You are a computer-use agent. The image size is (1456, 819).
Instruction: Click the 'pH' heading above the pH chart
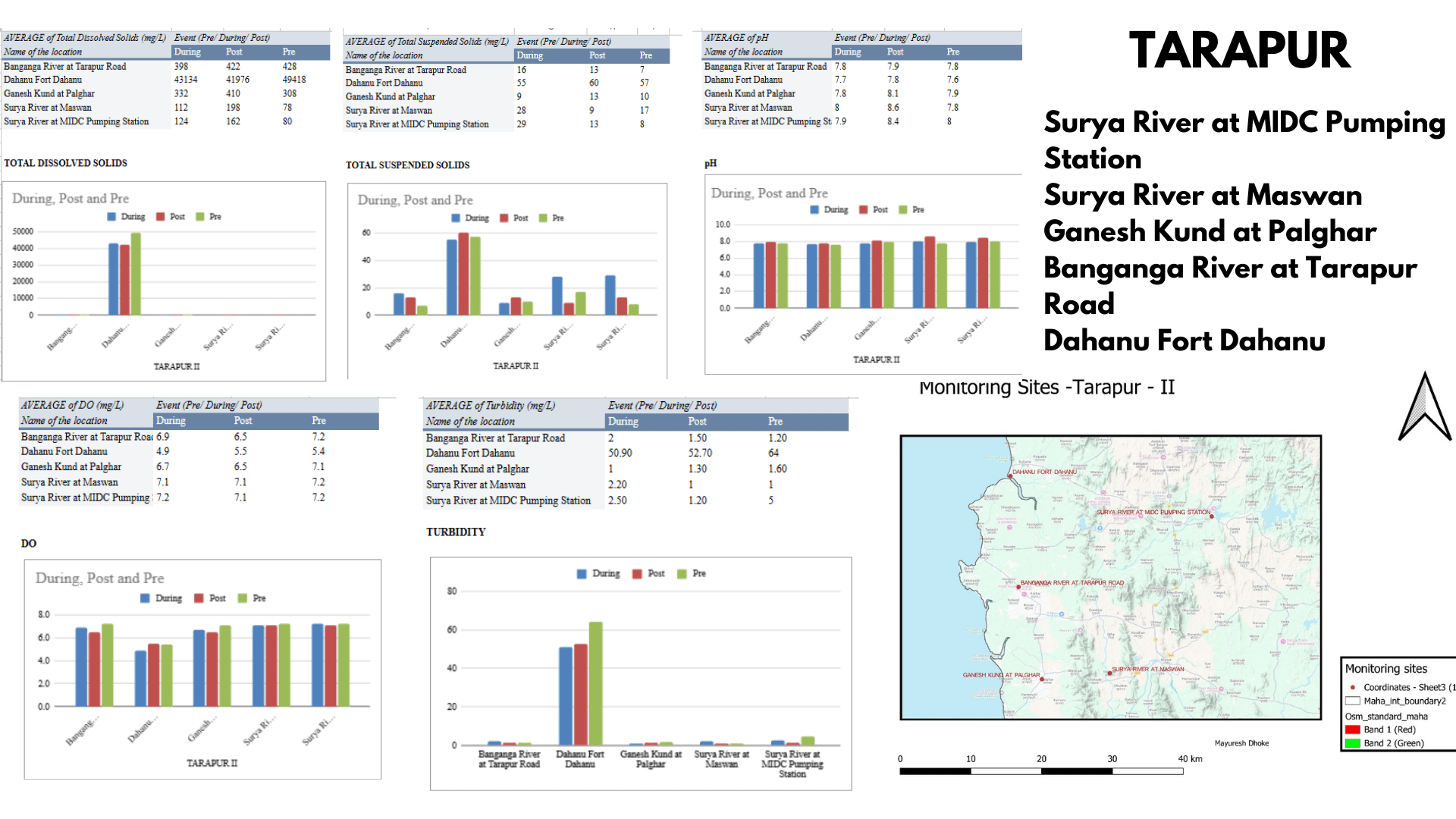[x=711, y=164]
